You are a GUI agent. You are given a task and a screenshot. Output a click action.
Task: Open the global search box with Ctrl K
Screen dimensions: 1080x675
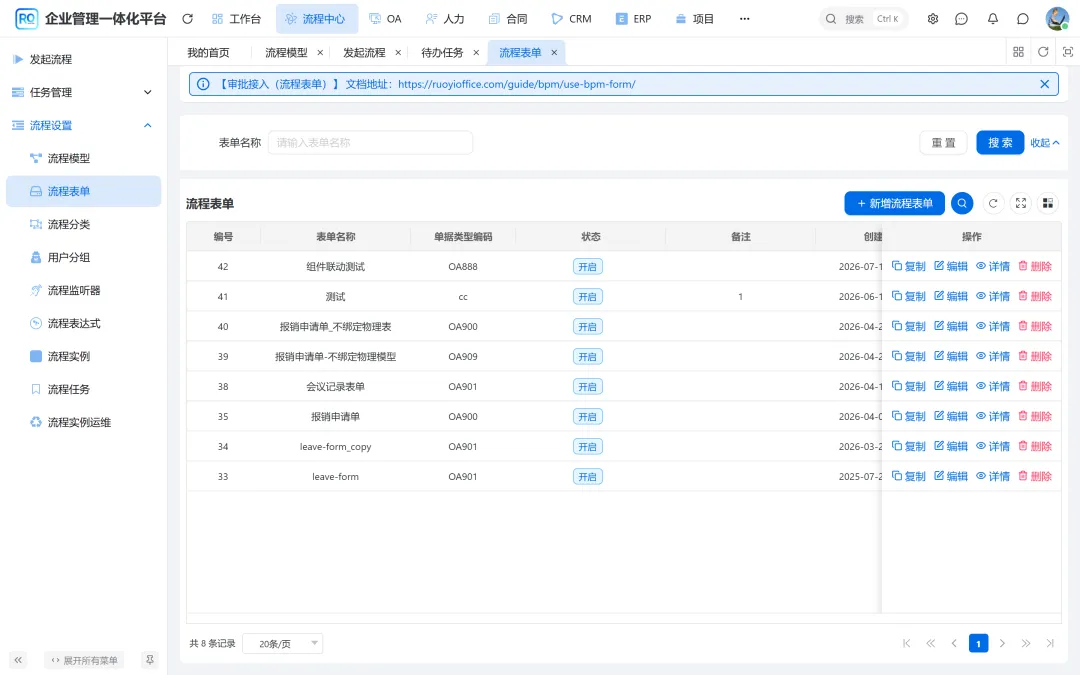pyautogui.click(x=864, y=19)
